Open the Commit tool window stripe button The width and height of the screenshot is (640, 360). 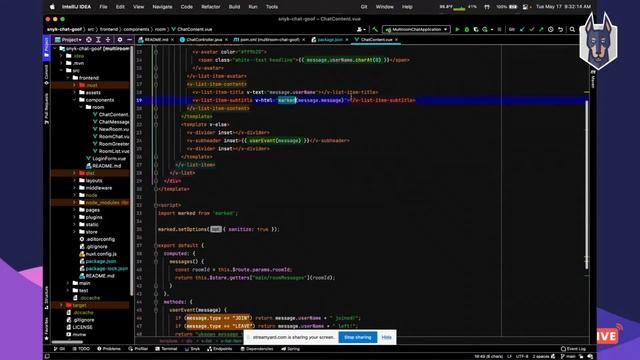pyautogui.click(x=46, y=75)
